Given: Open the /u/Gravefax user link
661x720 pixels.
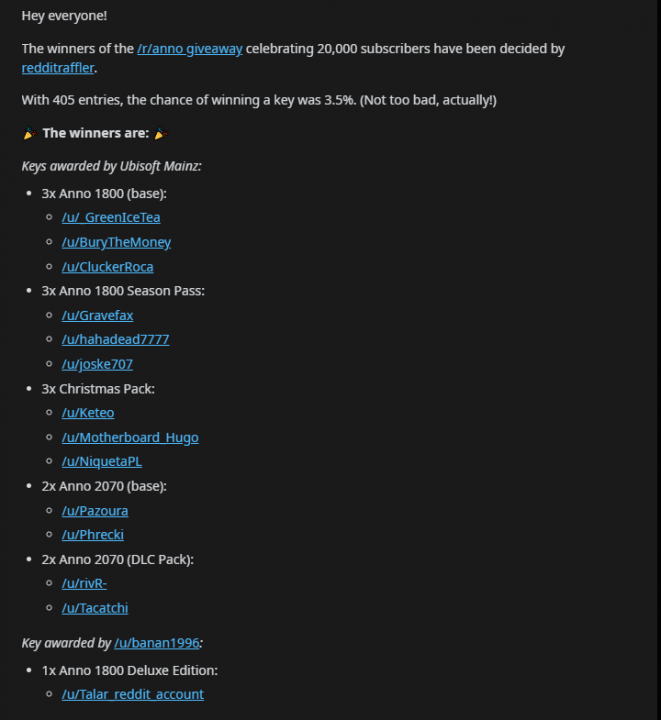Looking at the screenshot, I should coord(97,315).
